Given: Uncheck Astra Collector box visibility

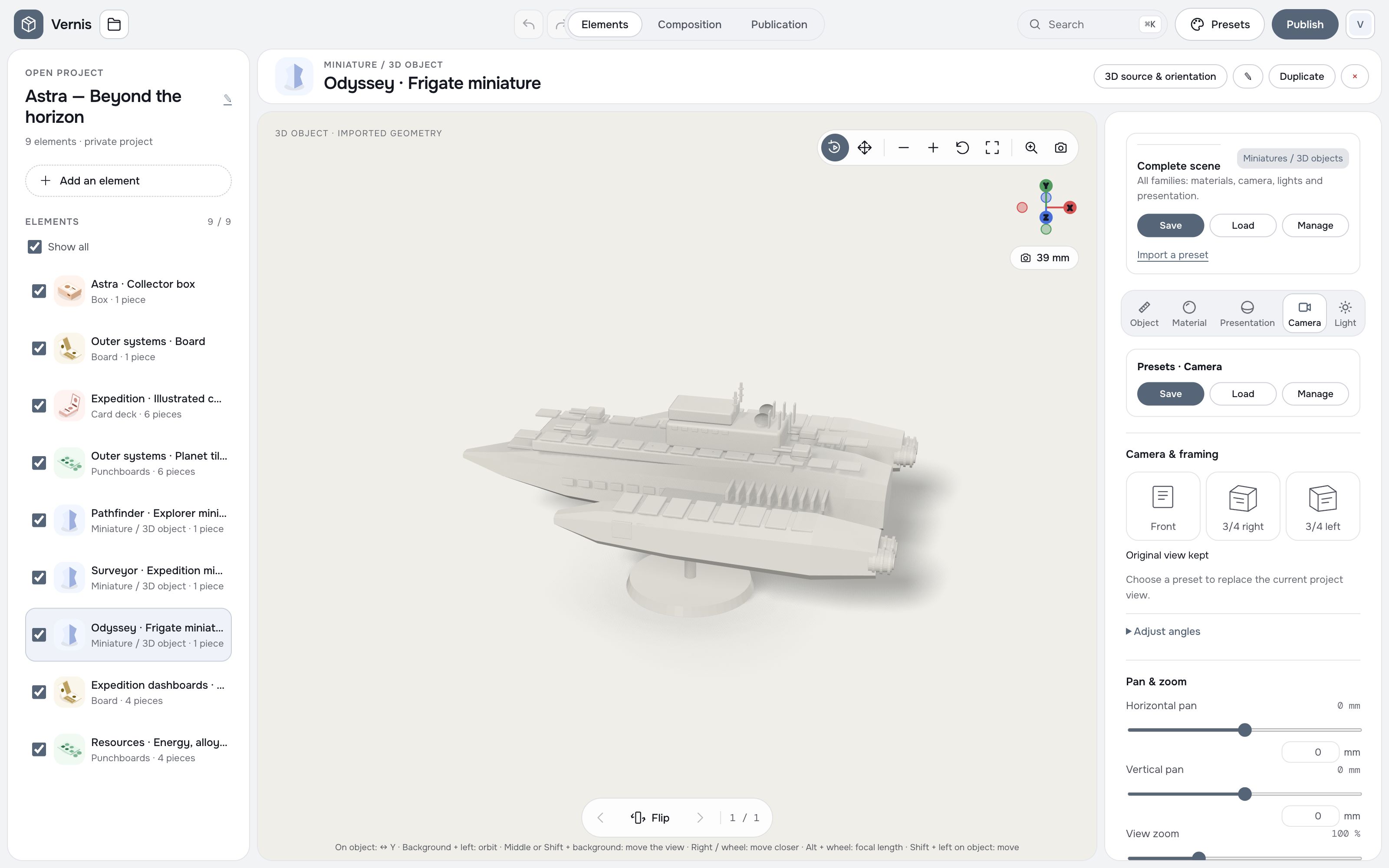Looking at the screenshot, I should coord(39,291).
